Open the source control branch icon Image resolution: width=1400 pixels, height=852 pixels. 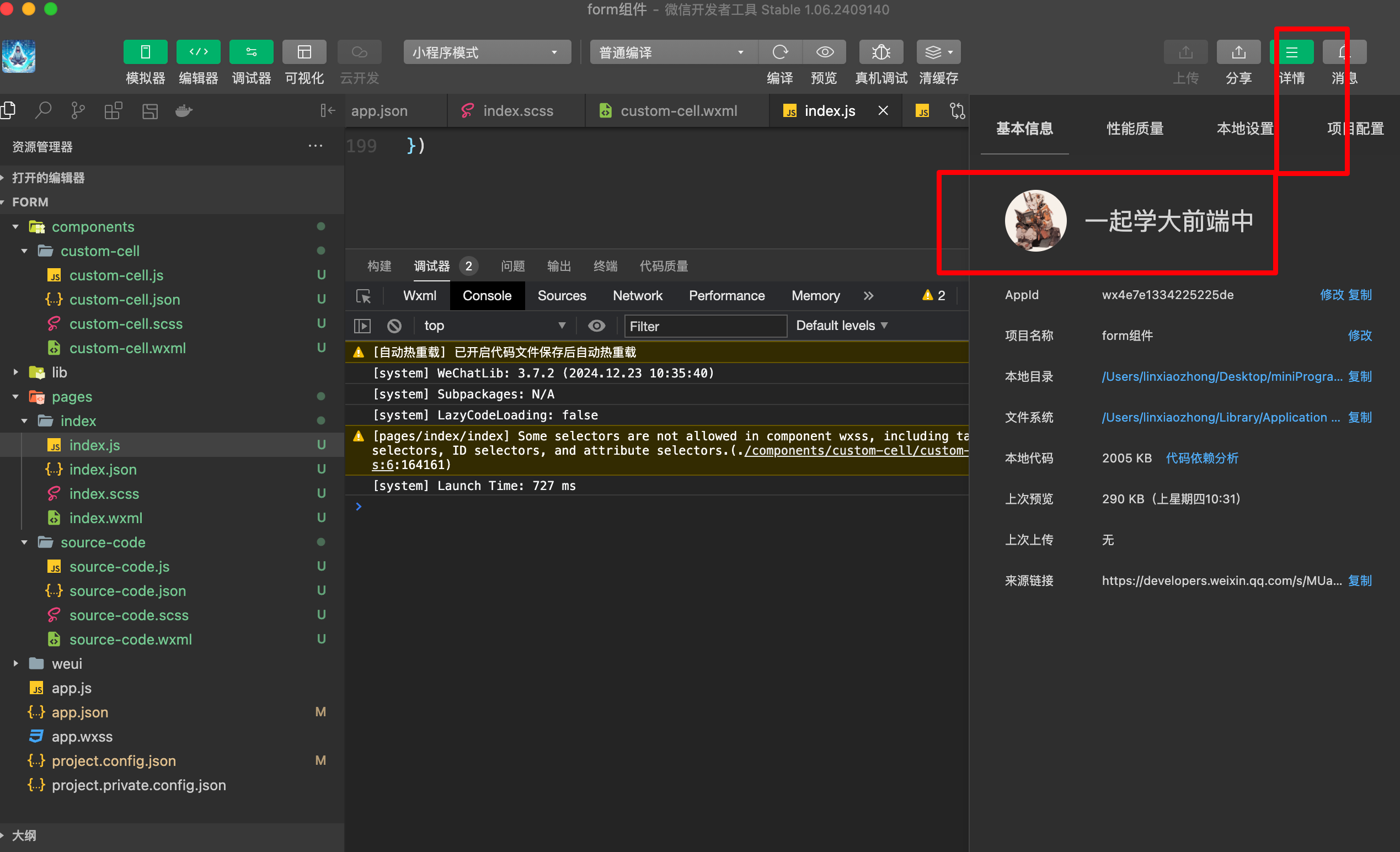coord(78,110)
